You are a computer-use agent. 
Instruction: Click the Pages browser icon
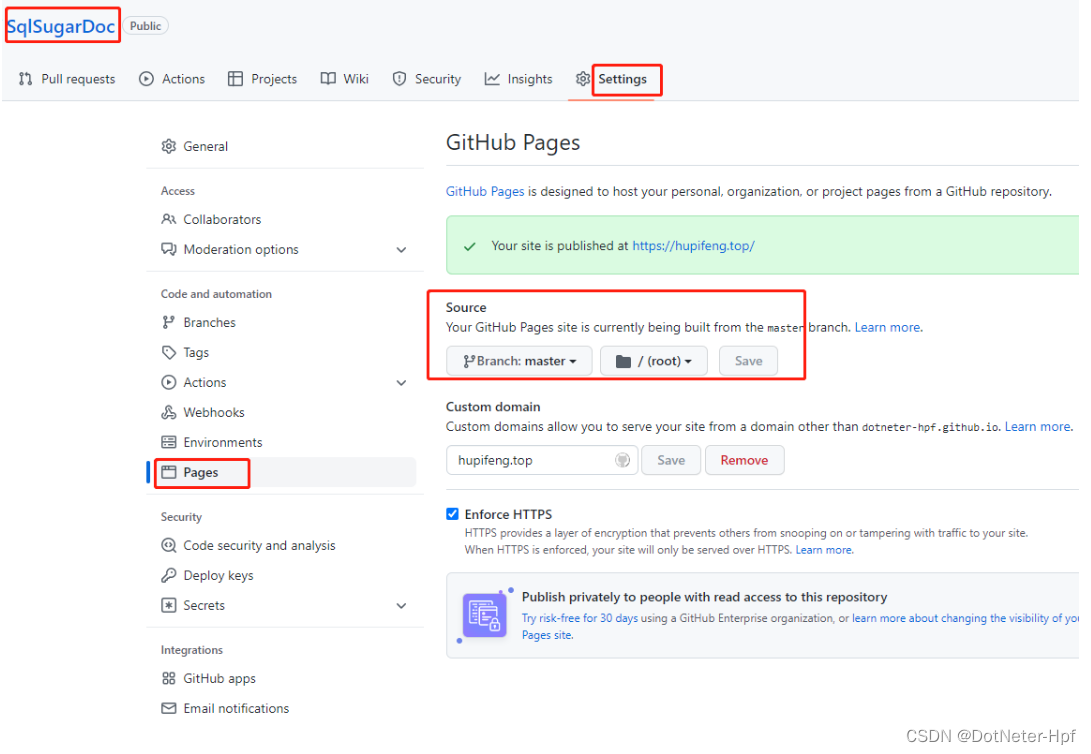(x=168, y=472)
